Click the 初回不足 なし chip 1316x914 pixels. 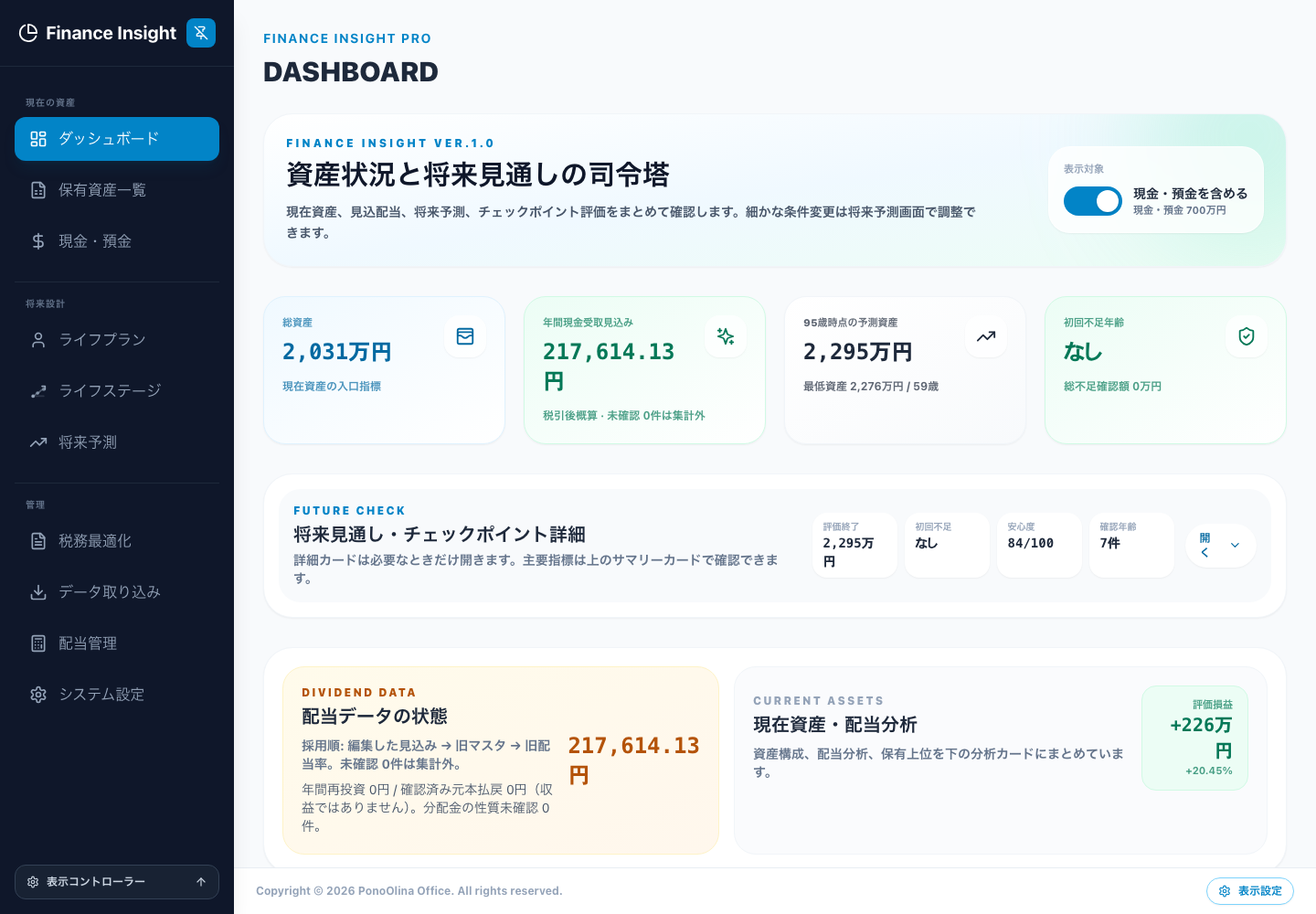947,545
